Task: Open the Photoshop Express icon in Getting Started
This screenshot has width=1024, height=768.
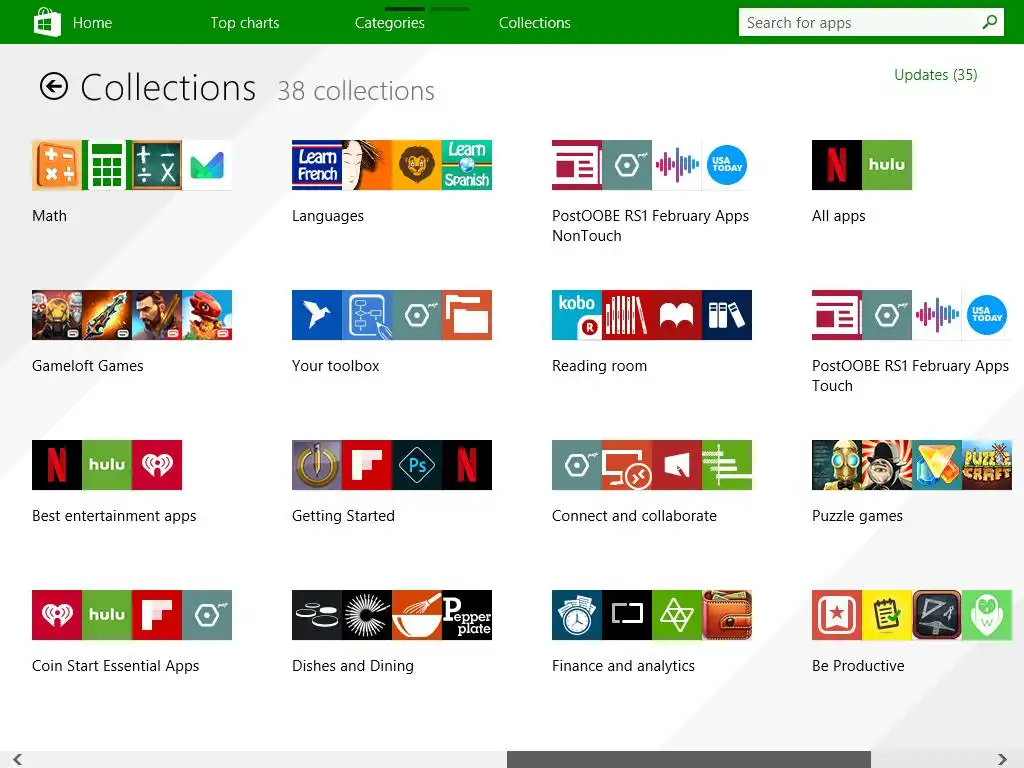Action: click(x=417, y=465)
